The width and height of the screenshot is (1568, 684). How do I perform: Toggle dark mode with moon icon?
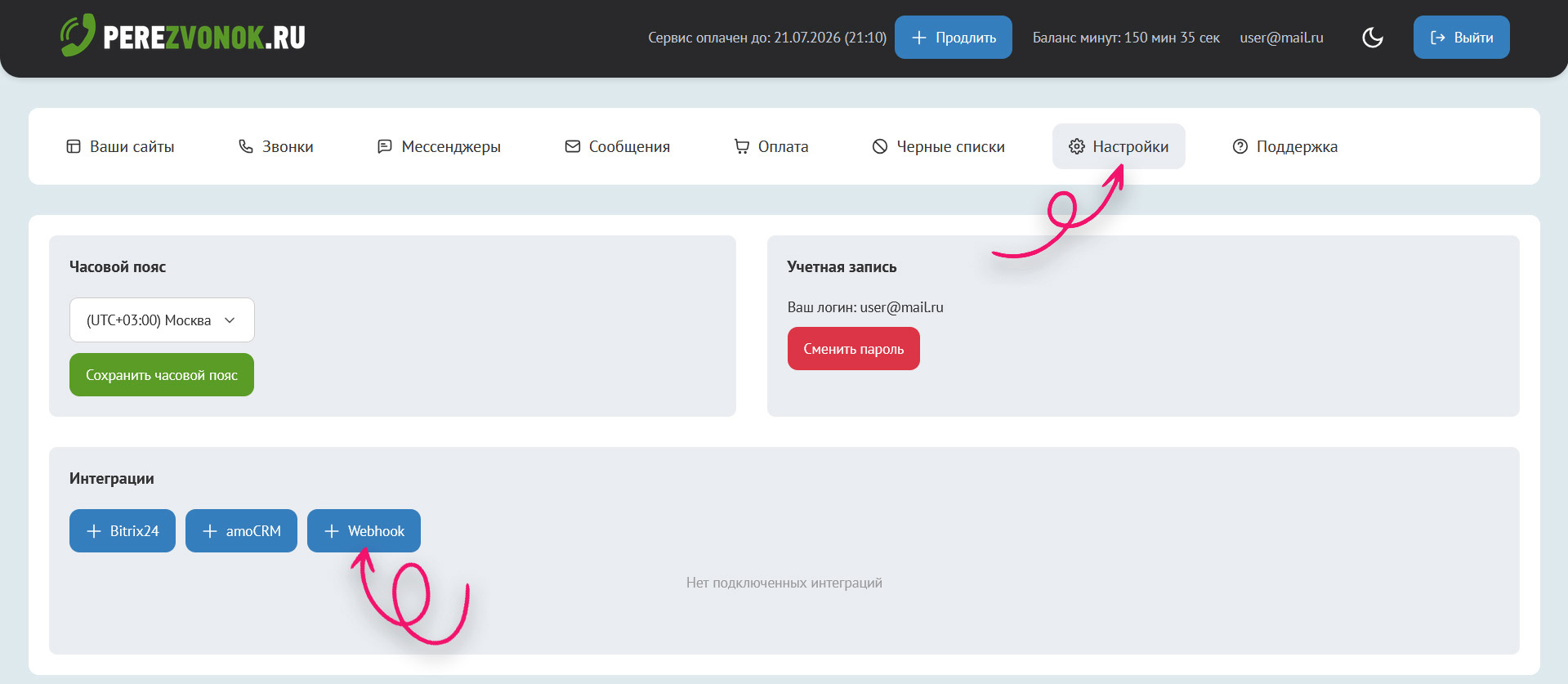1373,38
